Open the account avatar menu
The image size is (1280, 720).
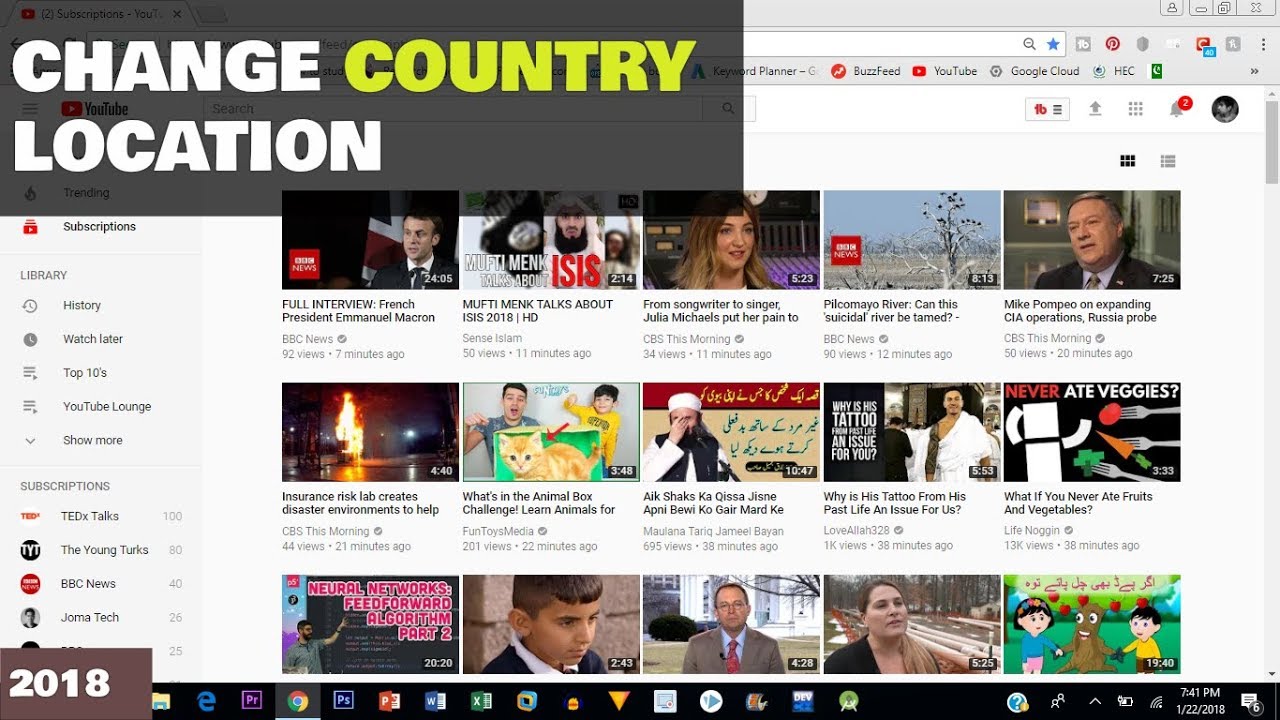(1225, 109)
